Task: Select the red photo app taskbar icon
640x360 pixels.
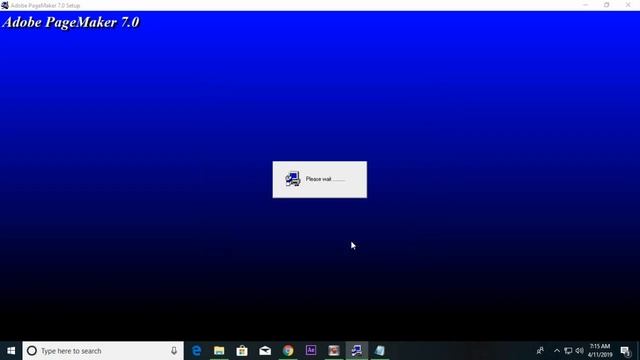Action: [334, 351]
